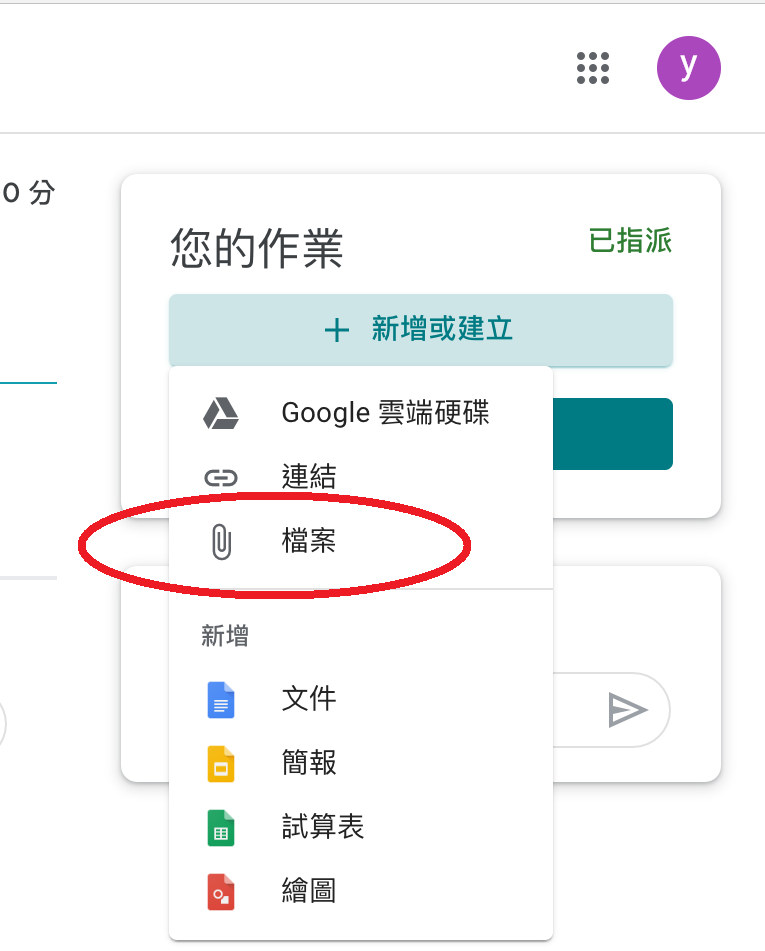Click the Google Drive triangle icon
The height and width of the screenshot is (951, 765).
[221, 413]
